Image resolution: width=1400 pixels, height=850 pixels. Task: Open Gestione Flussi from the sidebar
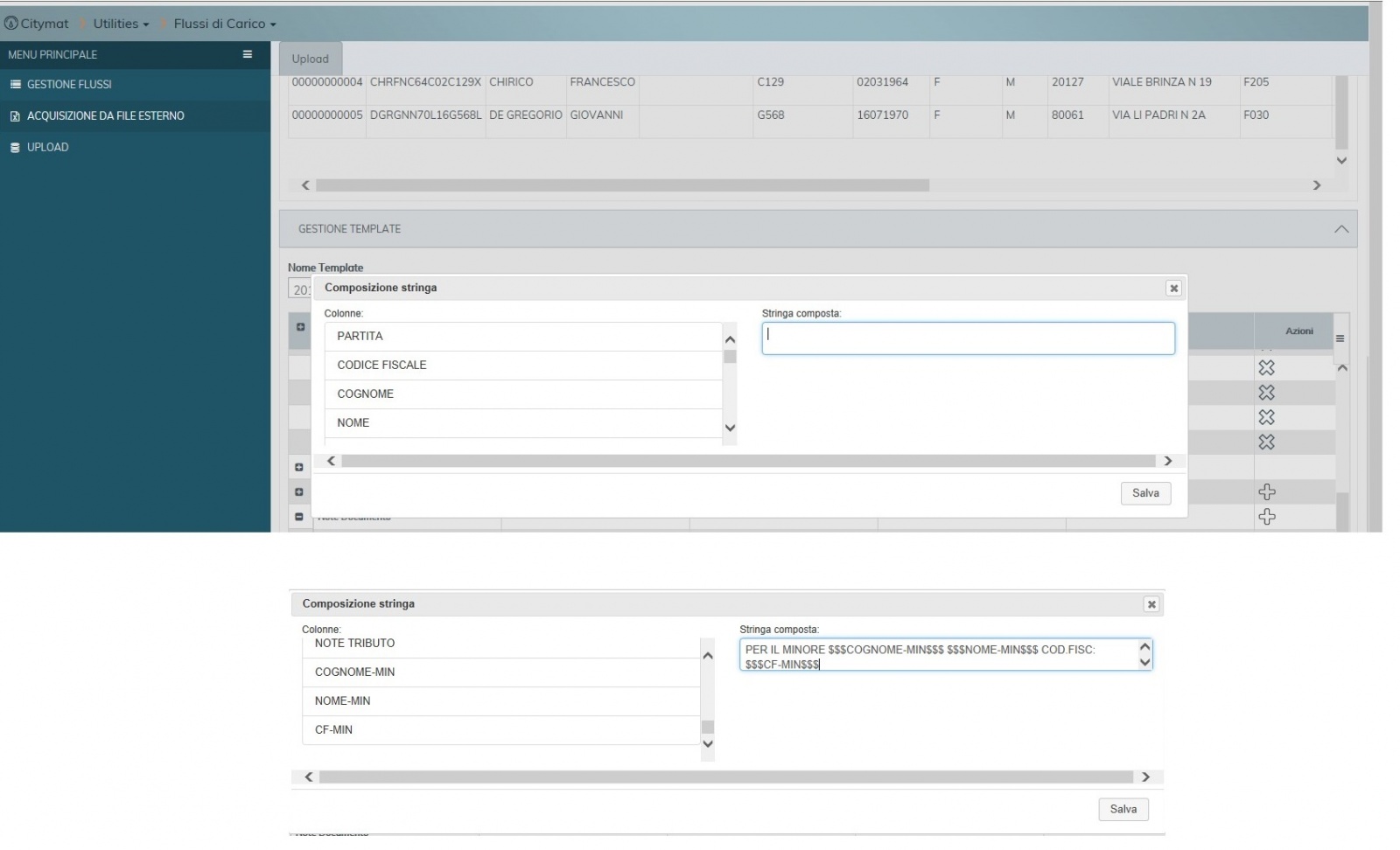point(69,85)
